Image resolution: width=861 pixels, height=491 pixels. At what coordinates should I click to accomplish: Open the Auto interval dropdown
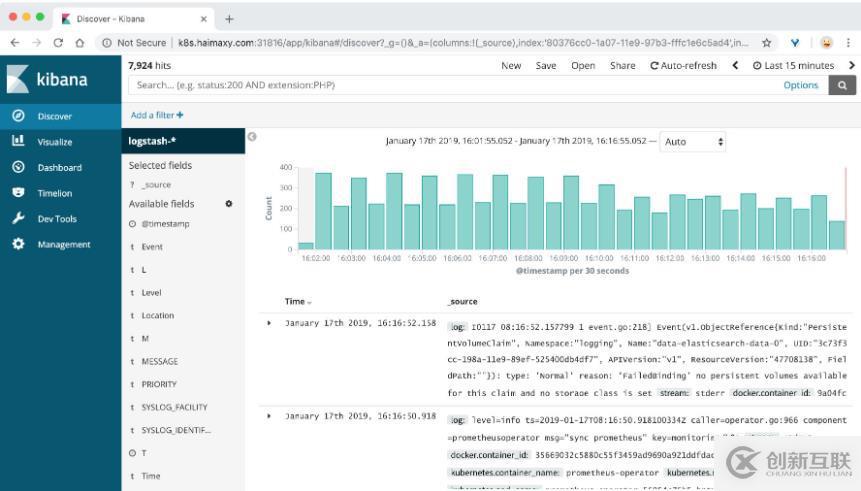694,142
